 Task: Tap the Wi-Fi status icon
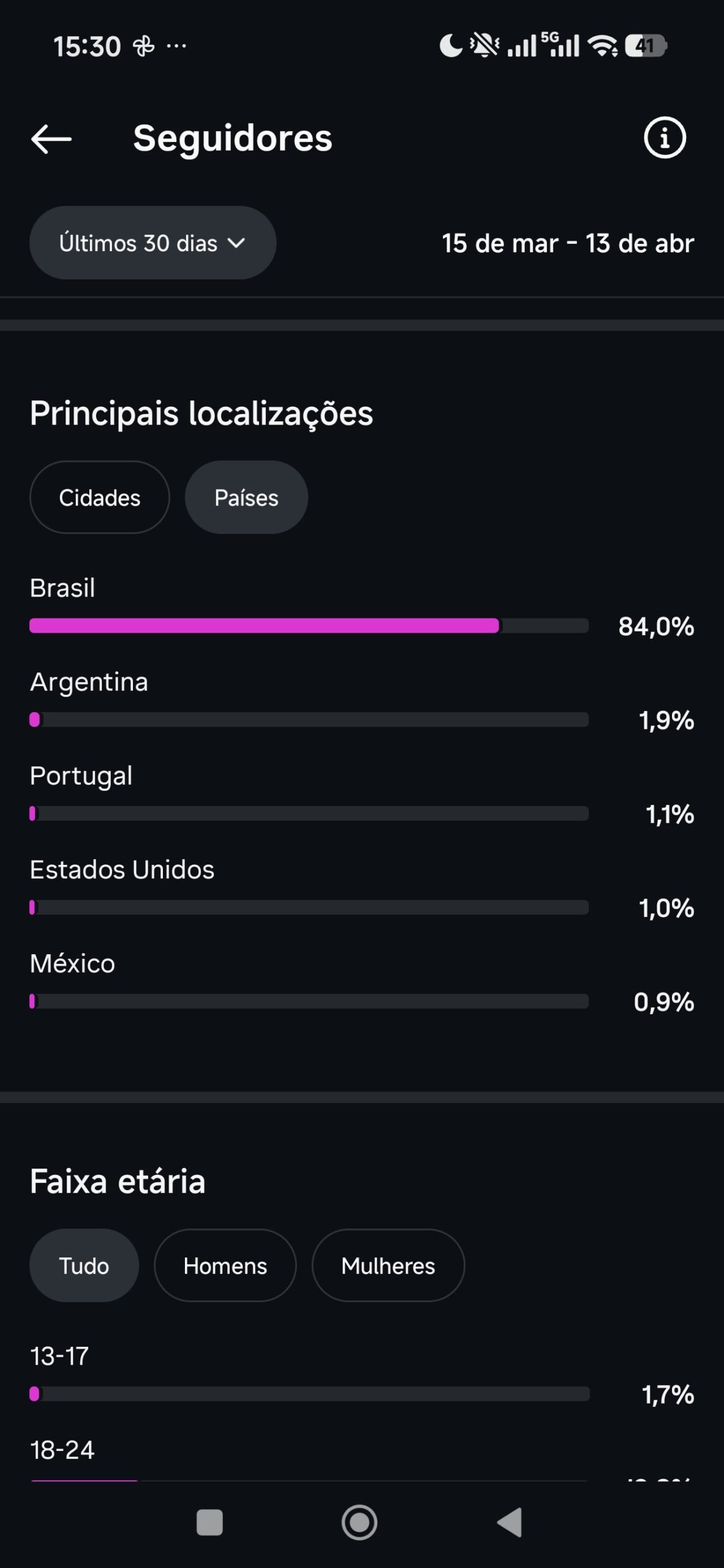coord(602,46)
